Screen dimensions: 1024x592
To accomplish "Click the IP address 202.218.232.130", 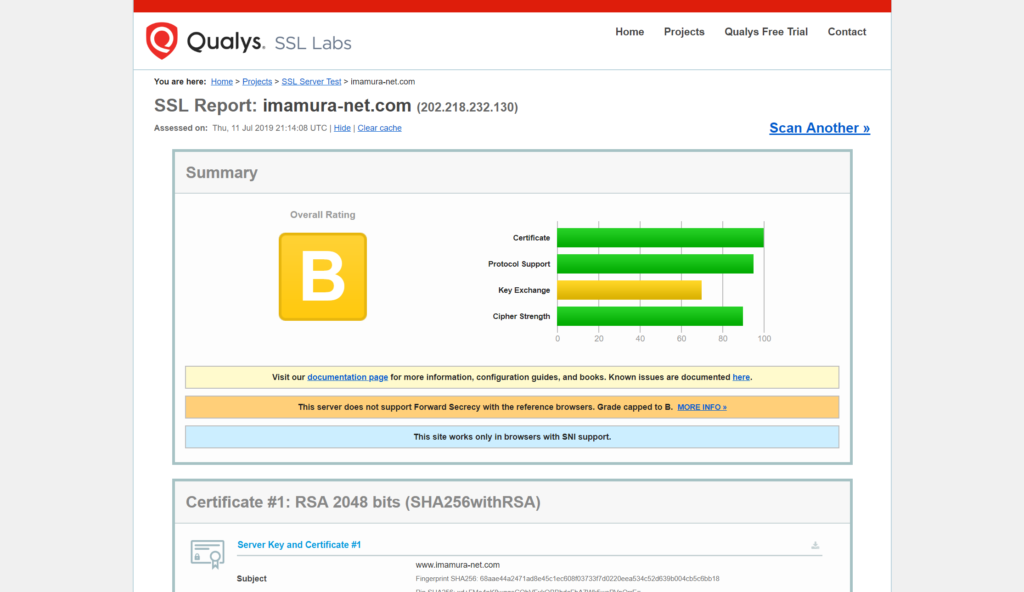I will (x=467, y=107).
